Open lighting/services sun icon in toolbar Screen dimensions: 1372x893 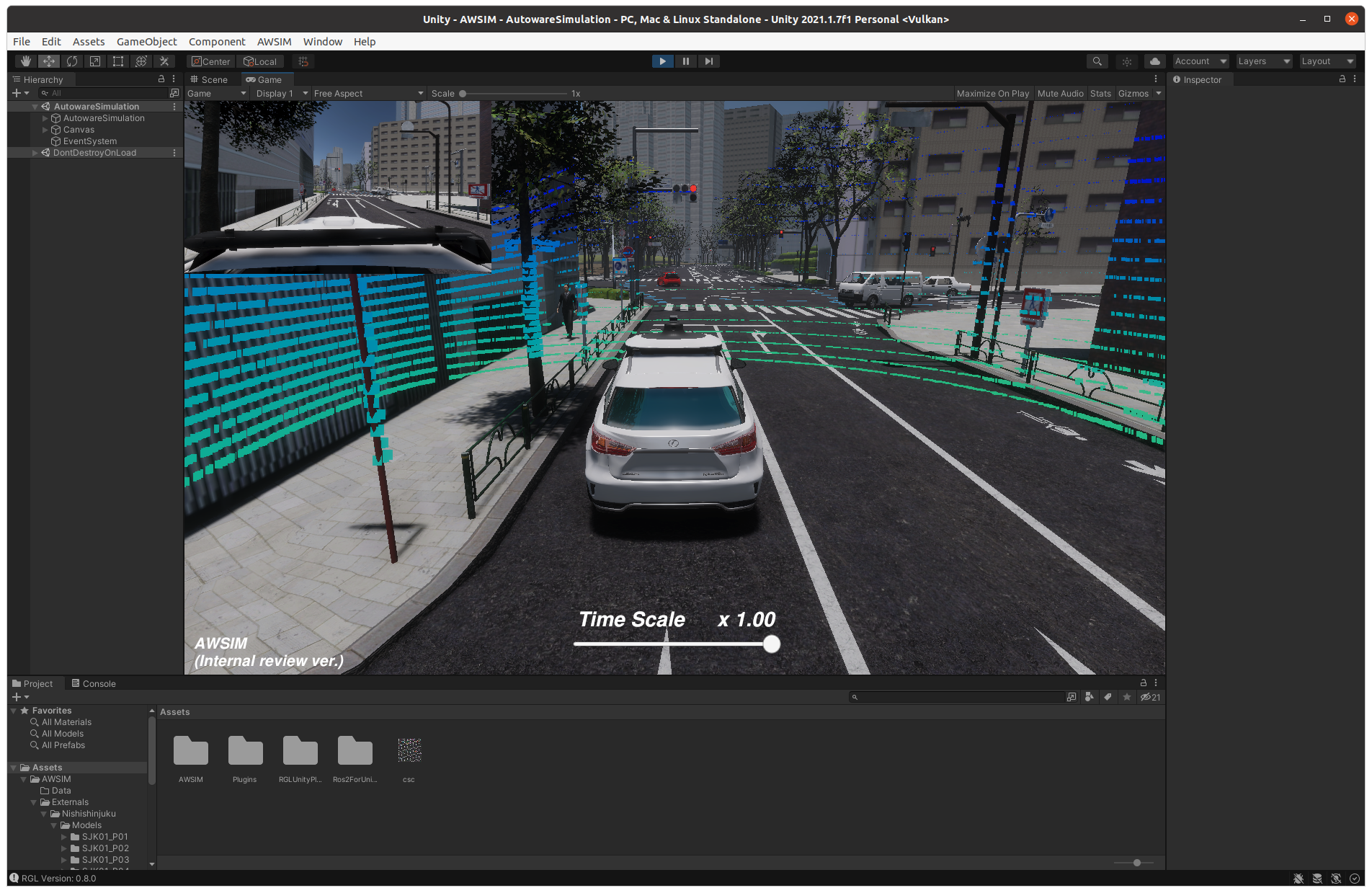(1127, 61)
